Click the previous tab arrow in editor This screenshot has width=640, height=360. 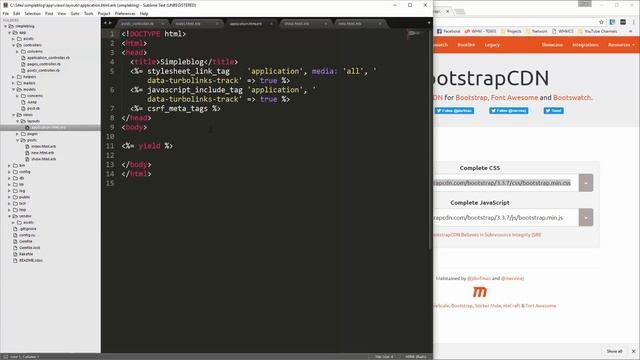(x=105, y=23)
